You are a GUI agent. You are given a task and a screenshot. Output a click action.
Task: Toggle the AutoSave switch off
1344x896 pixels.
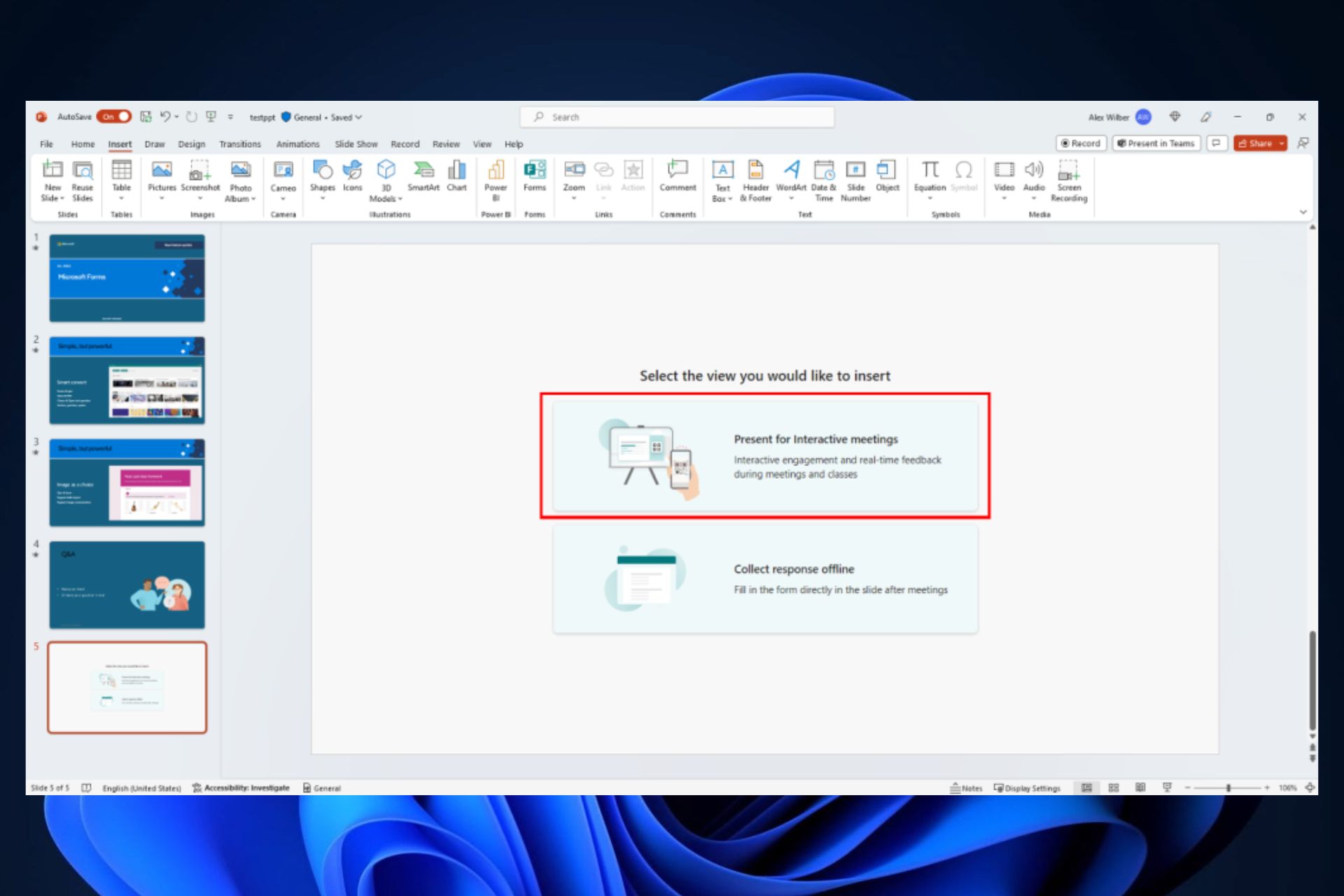pos(115,117)
